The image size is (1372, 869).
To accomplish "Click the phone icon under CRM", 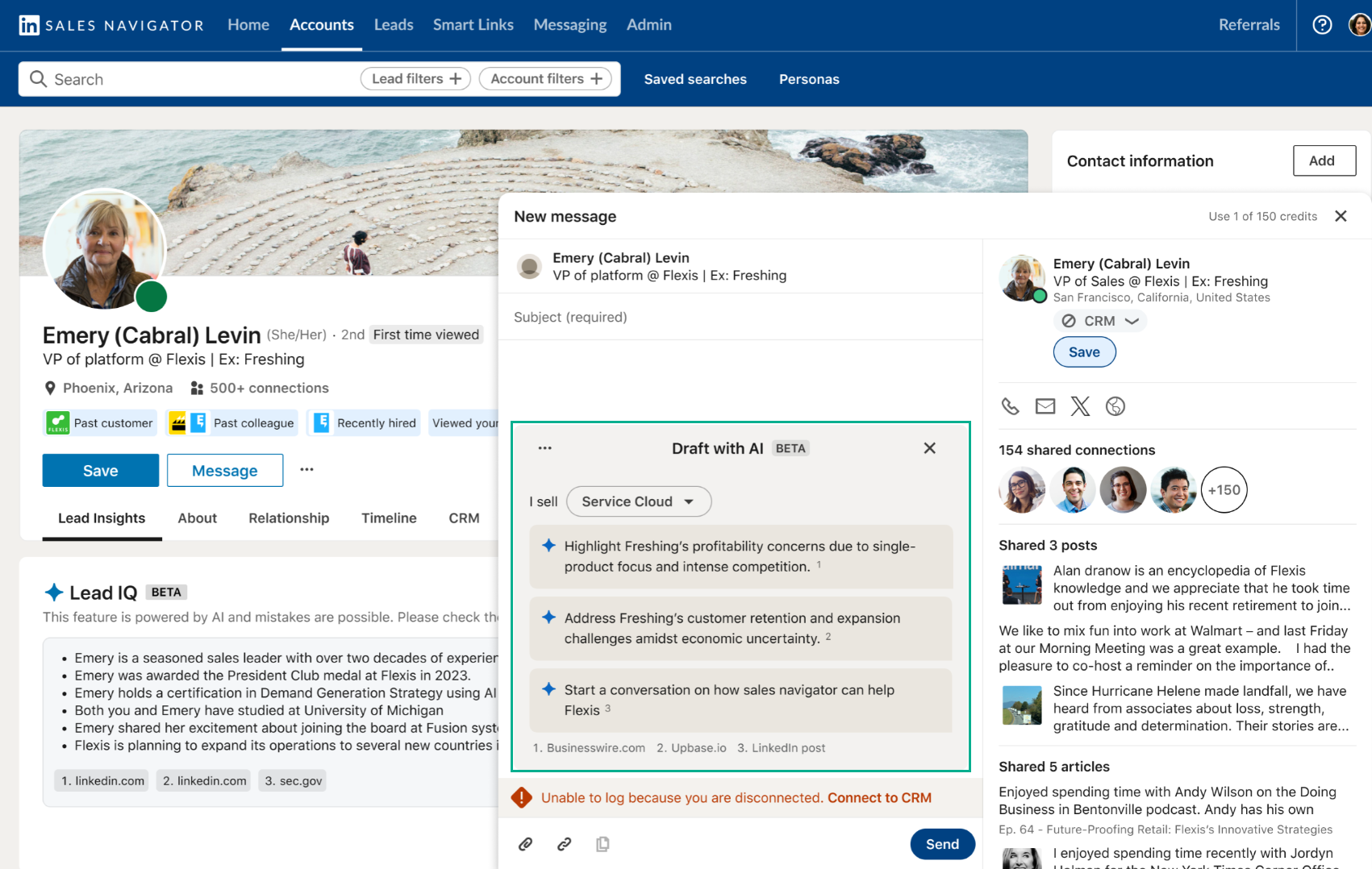I will point(1010,406).
